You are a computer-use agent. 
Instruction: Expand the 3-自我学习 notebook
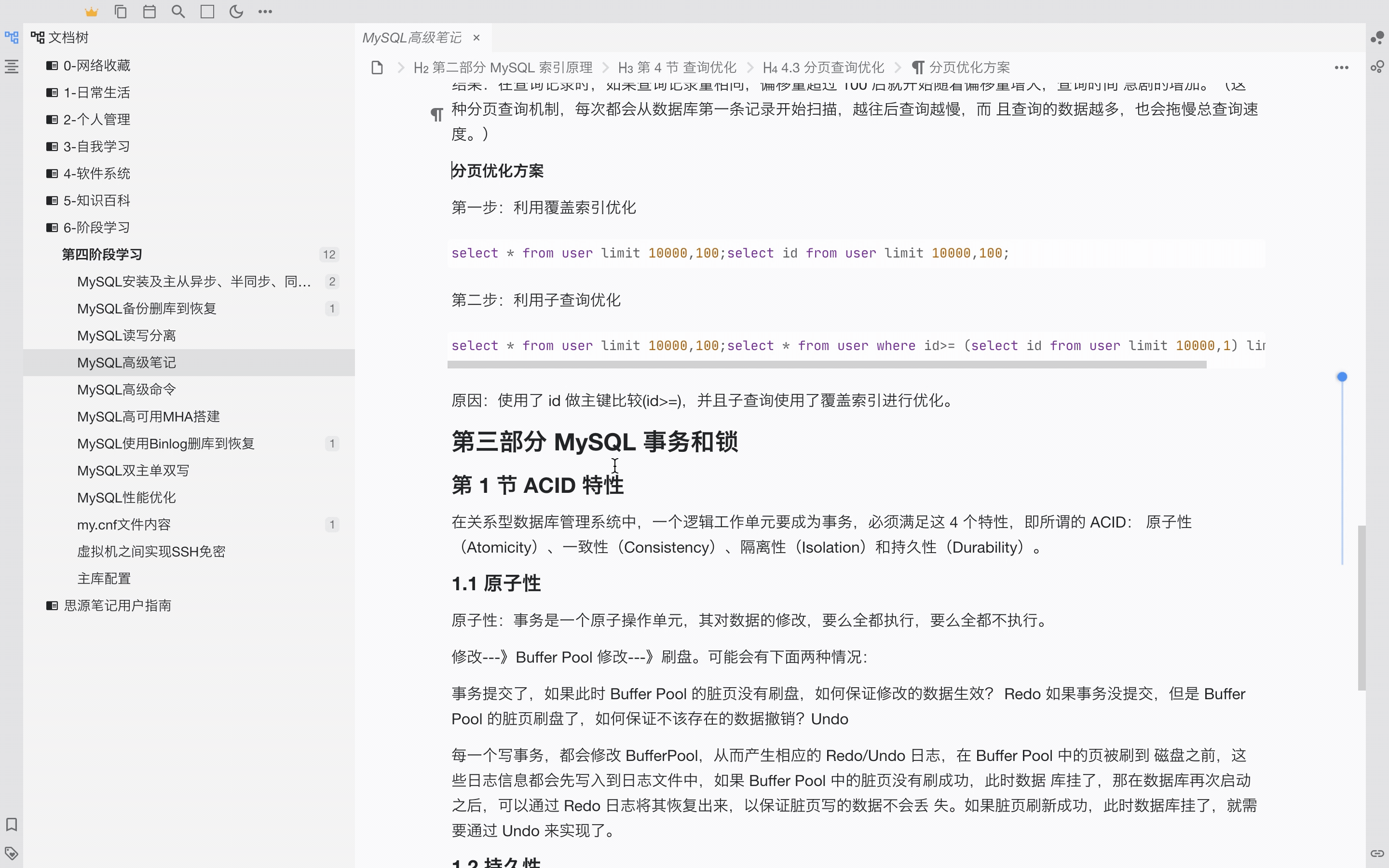tap(96, 147)
